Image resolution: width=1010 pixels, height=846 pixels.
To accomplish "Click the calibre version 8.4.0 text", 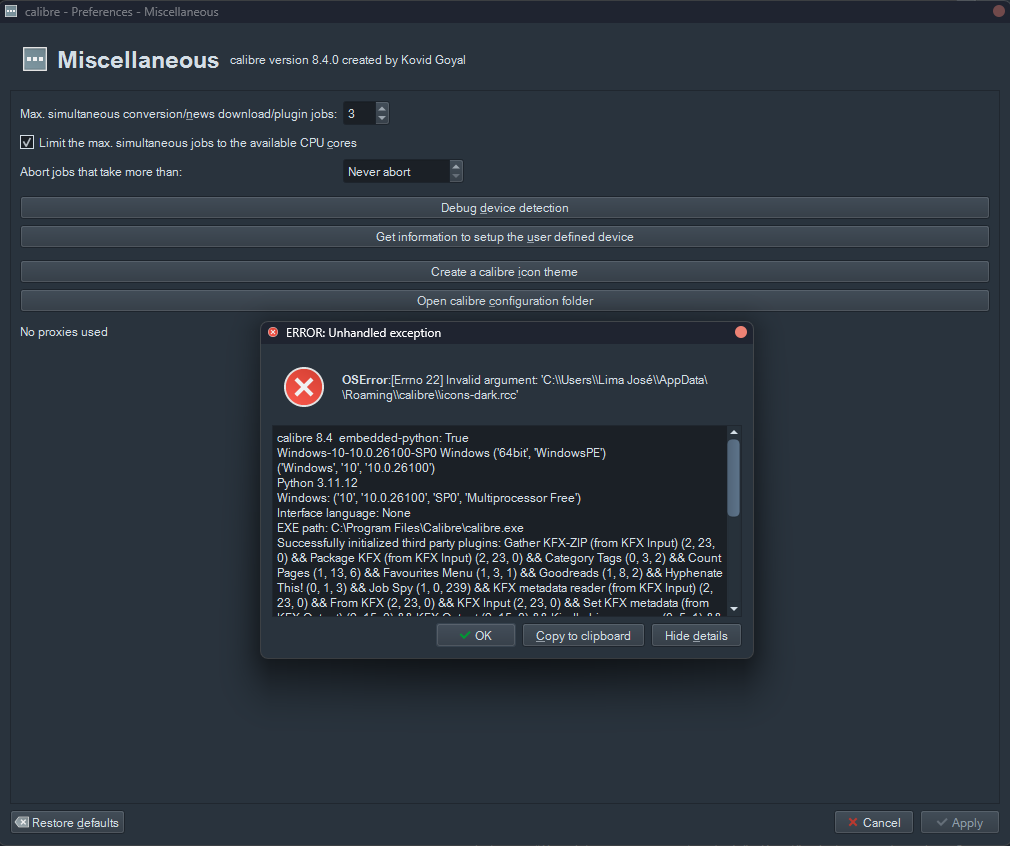I will pyautogui.click(x=348, y=60).
